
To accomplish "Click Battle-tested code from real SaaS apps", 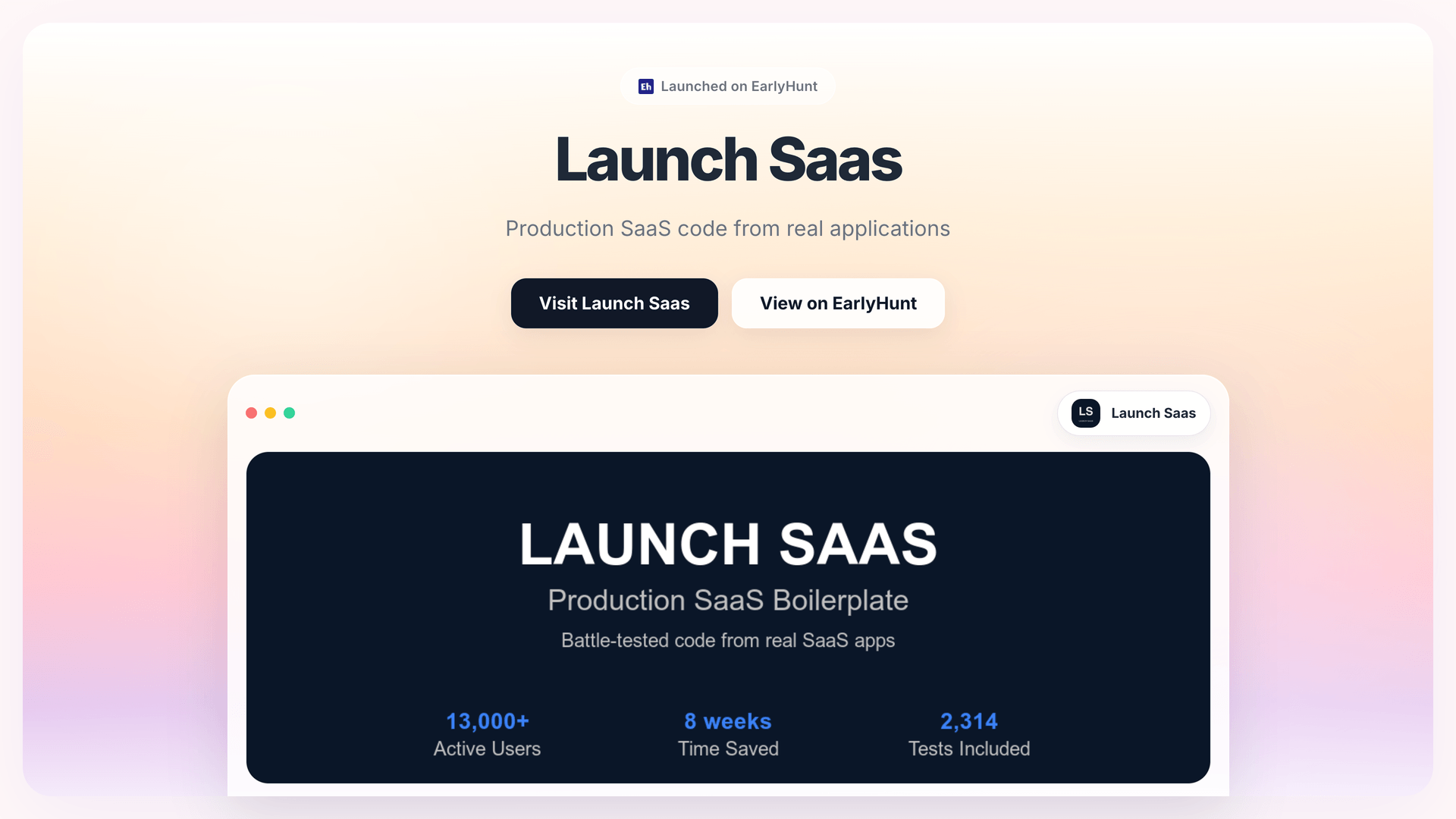I will pyautogui.click(x=728, y=641).
